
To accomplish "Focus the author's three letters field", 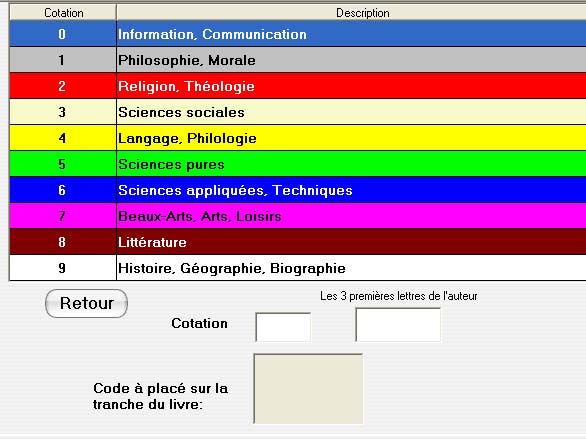I will pos(398,324).
